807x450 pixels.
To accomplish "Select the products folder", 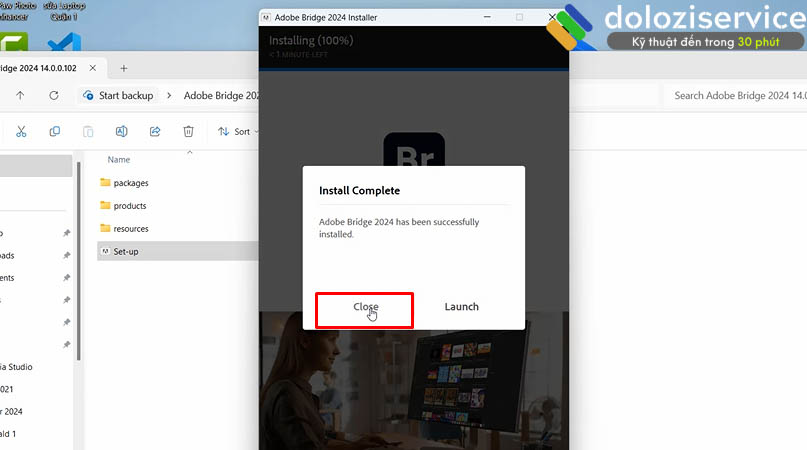I will [x=130, y=206].
